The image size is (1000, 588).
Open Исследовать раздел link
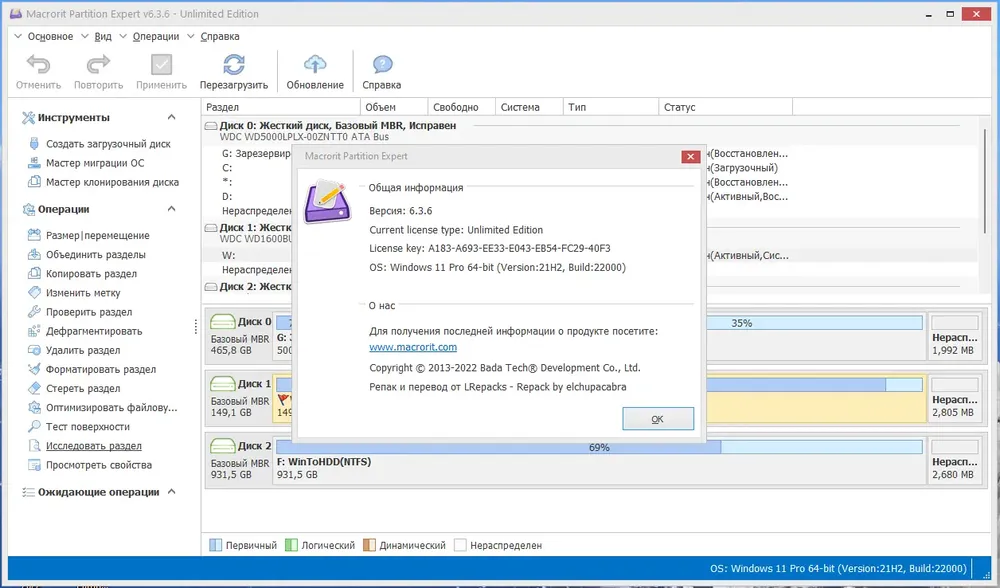point(93,446)
